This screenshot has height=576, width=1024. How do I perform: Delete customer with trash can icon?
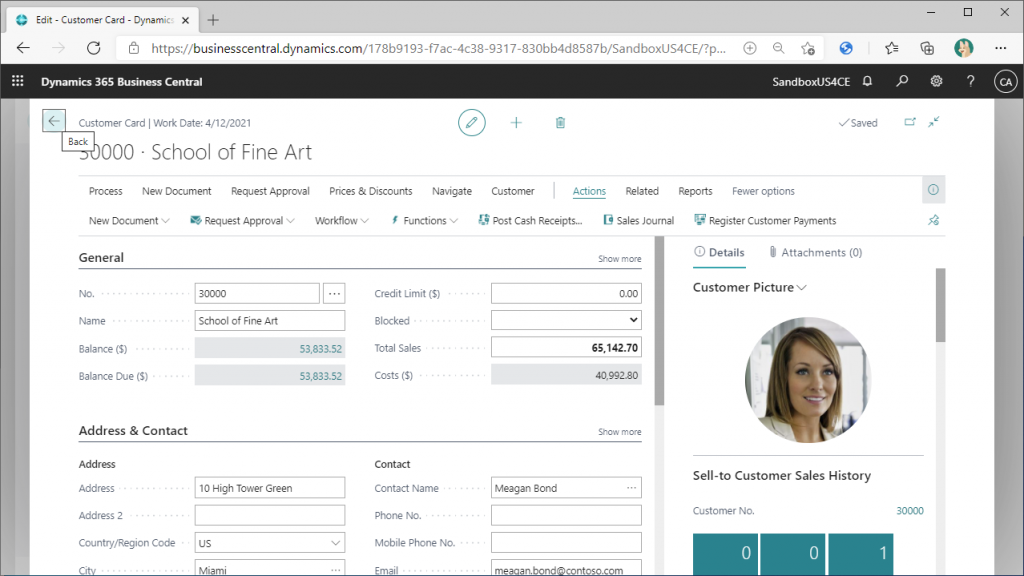560,123
